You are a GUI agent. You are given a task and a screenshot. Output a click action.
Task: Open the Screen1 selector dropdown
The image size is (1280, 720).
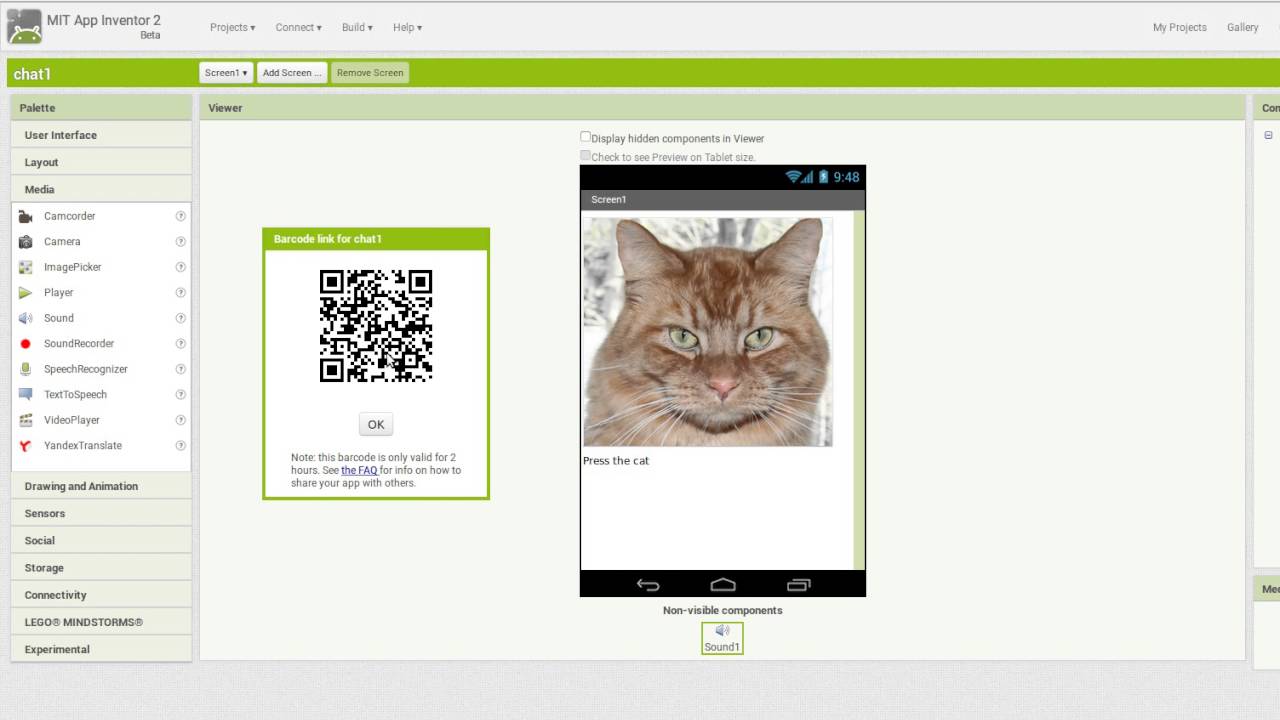pyautogui.click(x=226, y=73)
